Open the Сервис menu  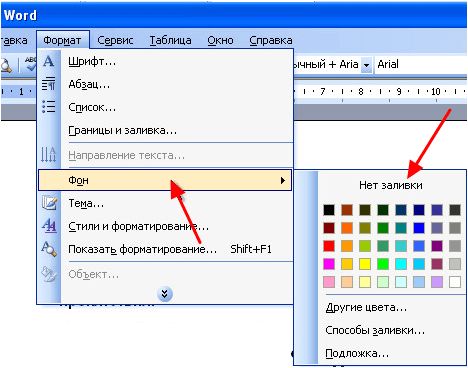click(x=115, y=40)
